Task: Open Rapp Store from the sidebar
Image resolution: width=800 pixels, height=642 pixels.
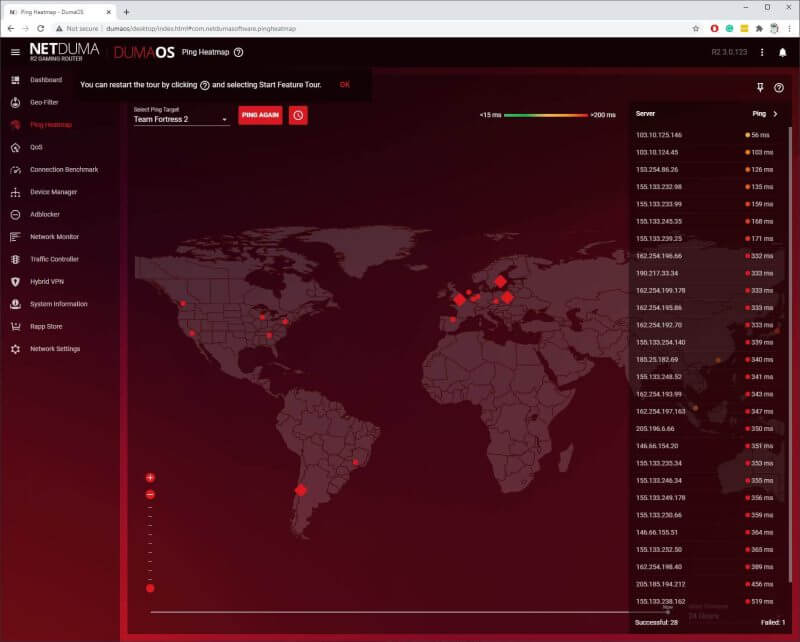Action: pos(46,327)
